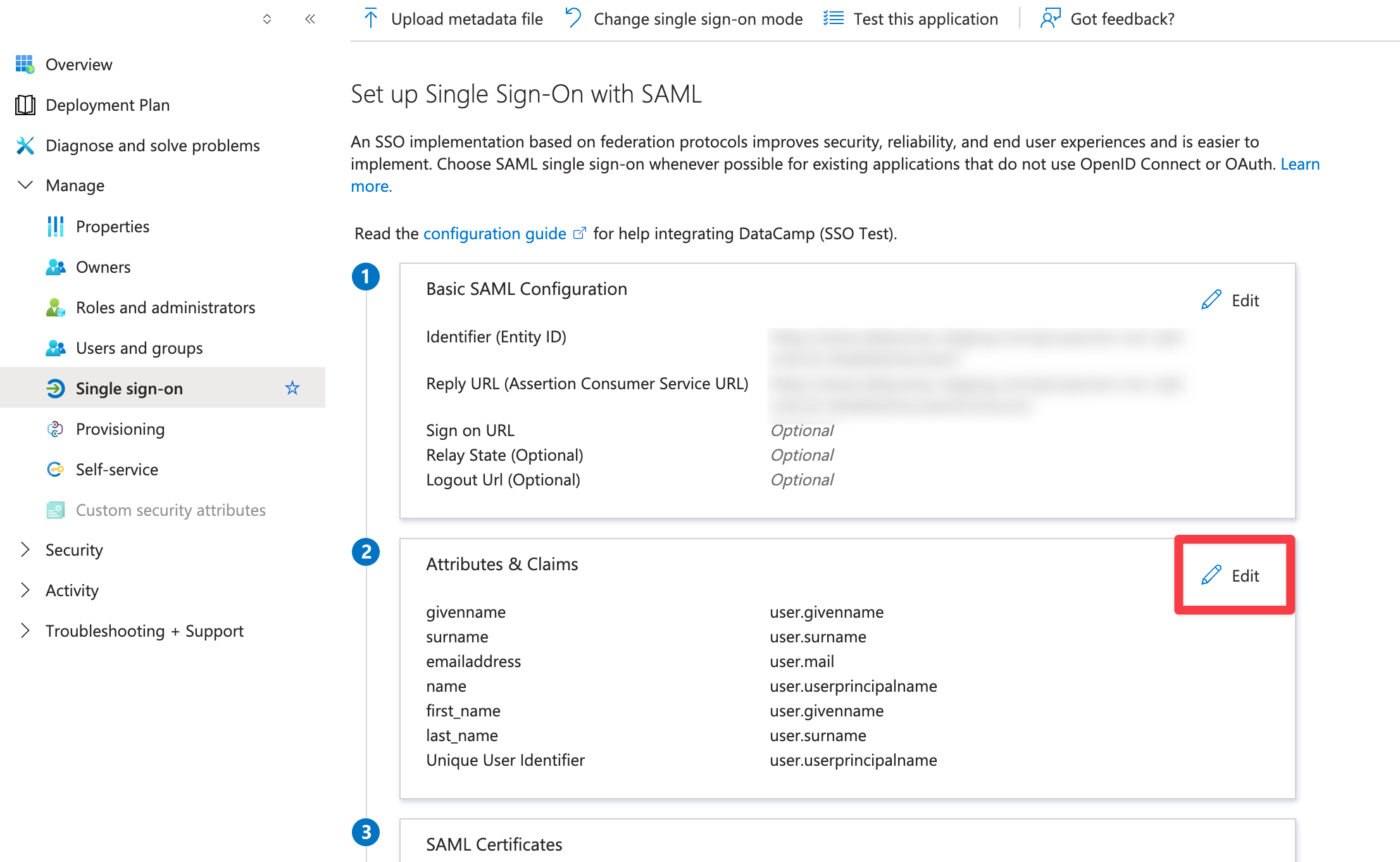
Task: Click the Provisioning sync icon
Action: click(55, 428)
